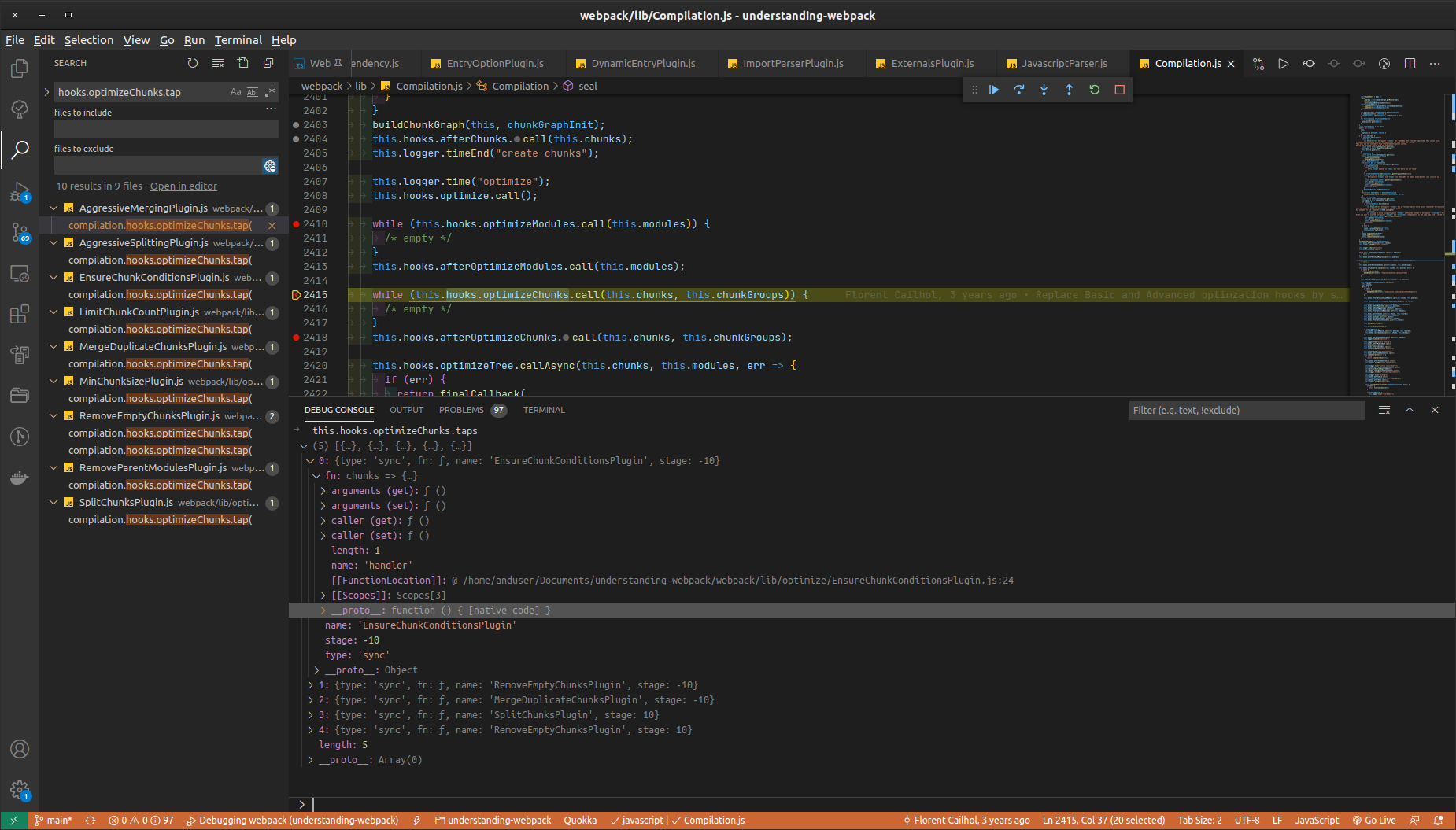Open the EnsureChunkConditionsPlugin.js function location link
The height and width of the screenshot is (830, 1456).
click(737, 580)
